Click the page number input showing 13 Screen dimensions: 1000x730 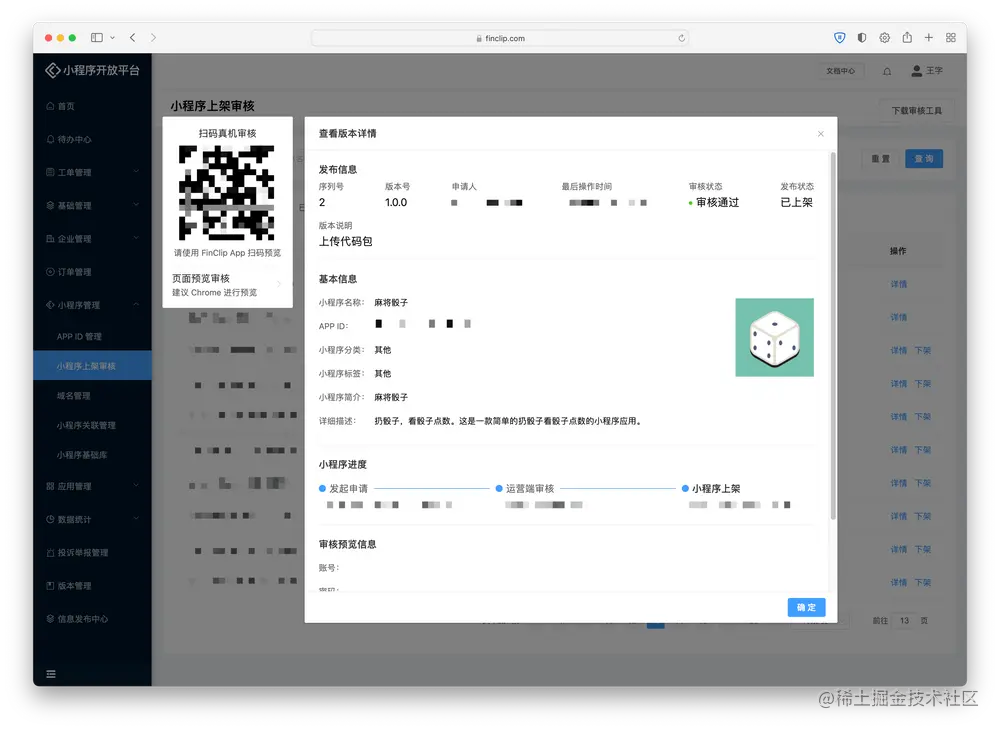903,620
